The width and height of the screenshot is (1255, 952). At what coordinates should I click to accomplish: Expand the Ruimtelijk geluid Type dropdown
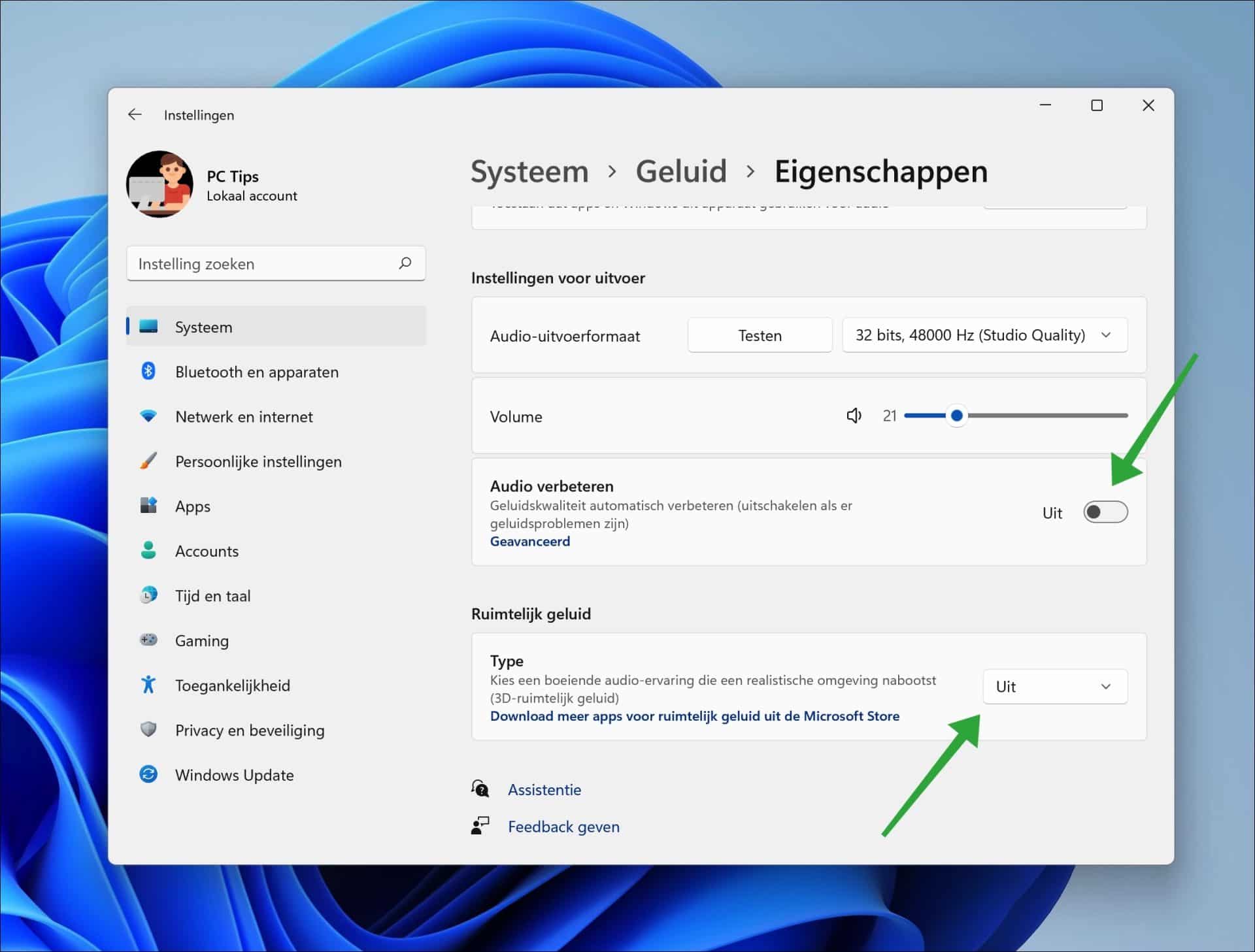(x=1054, y=687)
